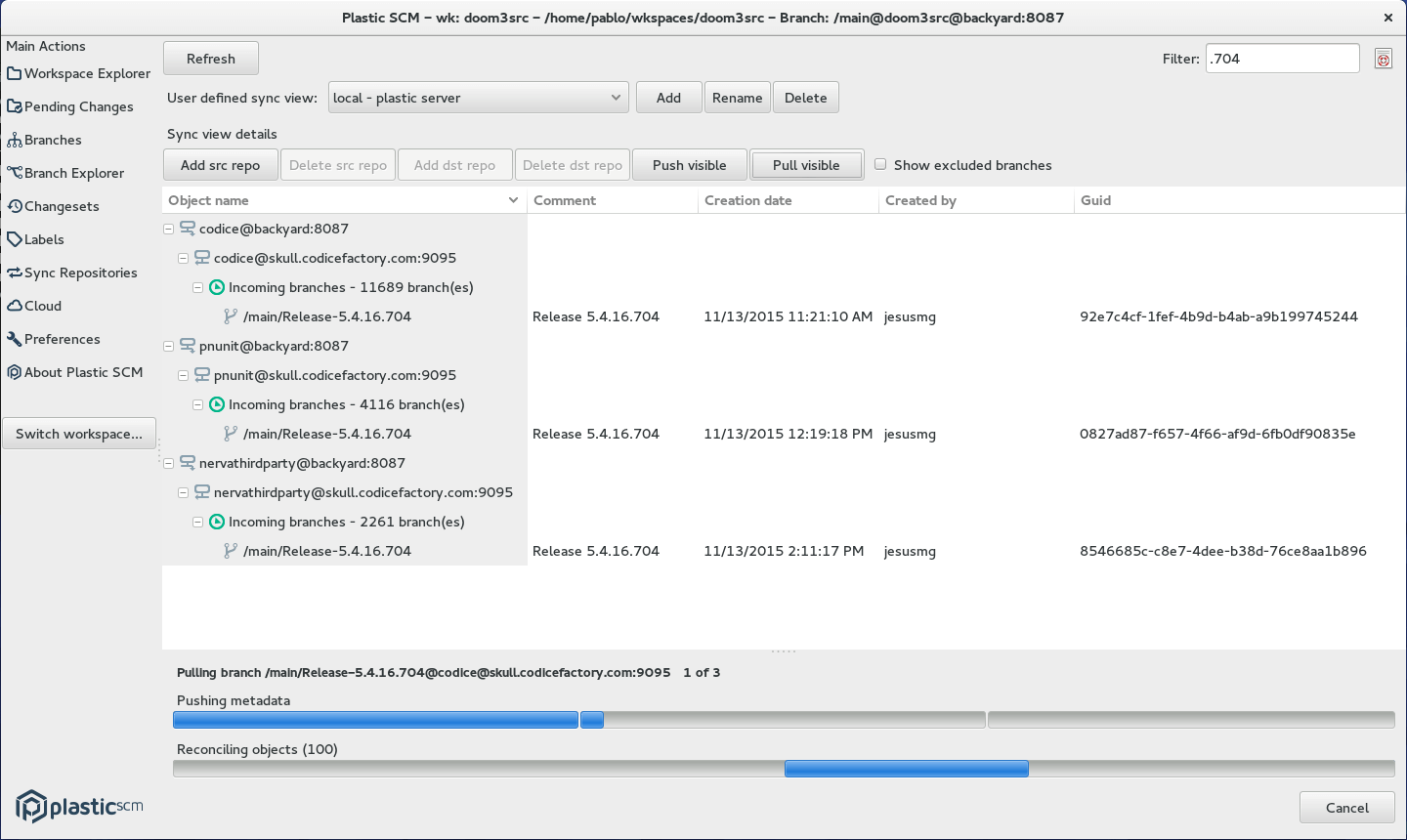Click the Branch Explorer icon
This screenshot has height=840, width=1407.
tap(14, 173)
